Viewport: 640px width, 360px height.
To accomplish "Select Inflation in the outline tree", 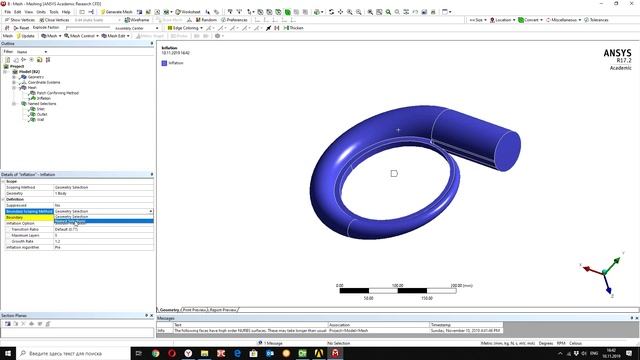I will click(44, 98).
